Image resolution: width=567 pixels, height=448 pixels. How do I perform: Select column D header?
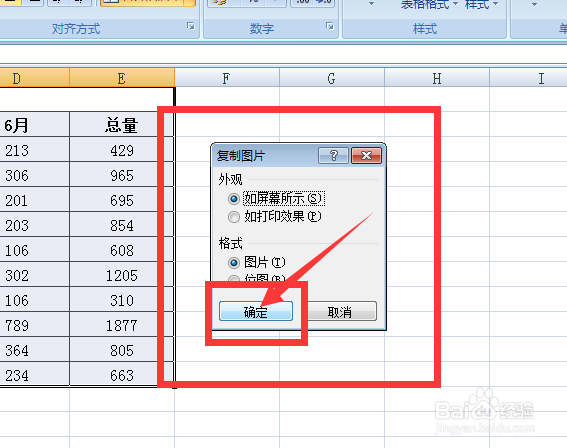[35, 78]
